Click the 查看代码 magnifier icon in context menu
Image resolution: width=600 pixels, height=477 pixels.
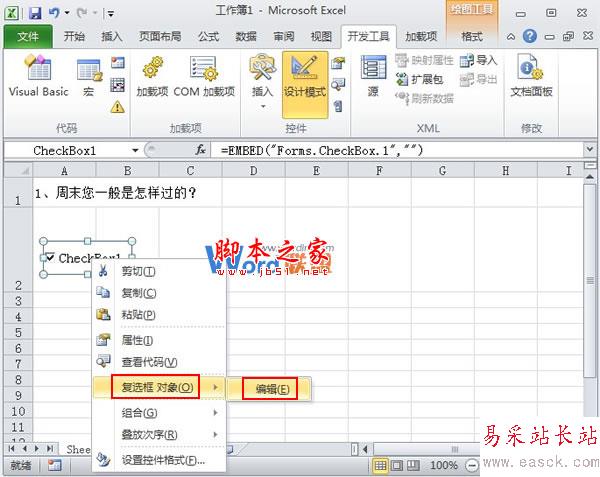coord(103,361)
